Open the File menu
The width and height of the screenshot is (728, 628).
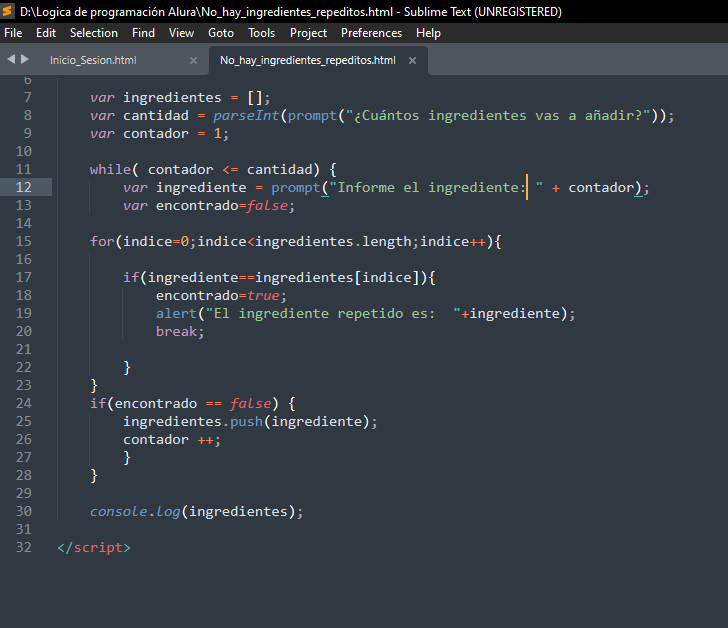(x=13, y=33)
